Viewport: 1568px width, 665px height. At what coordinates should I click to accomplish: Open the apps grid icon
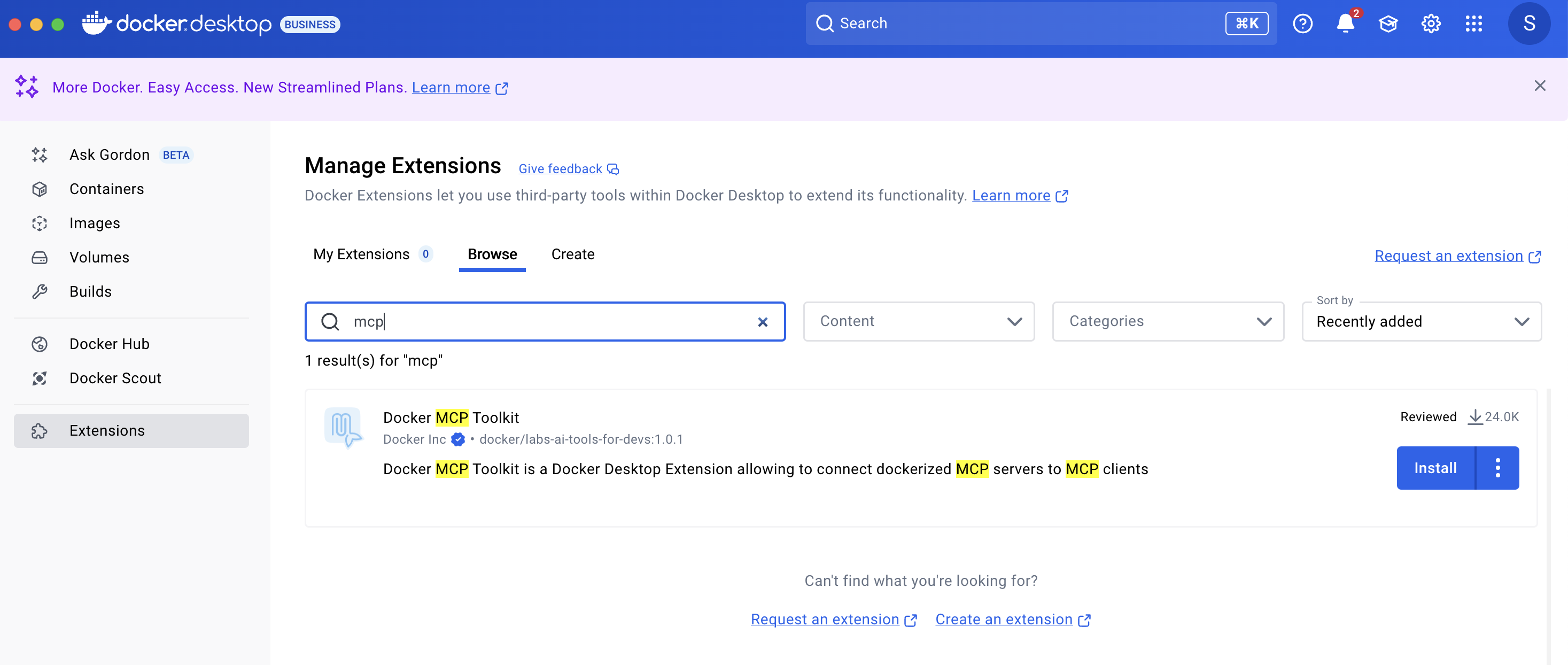(1473, 24)
